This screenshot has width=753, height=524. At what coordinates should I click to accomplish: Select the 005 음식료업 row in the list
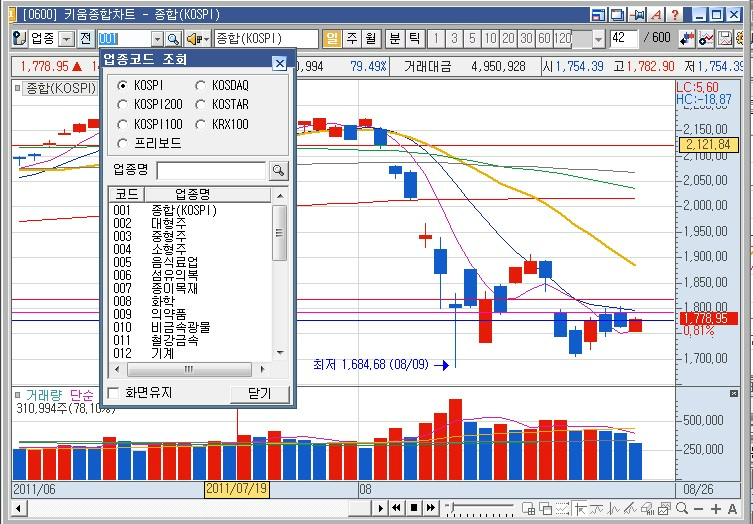pos(190,262)
